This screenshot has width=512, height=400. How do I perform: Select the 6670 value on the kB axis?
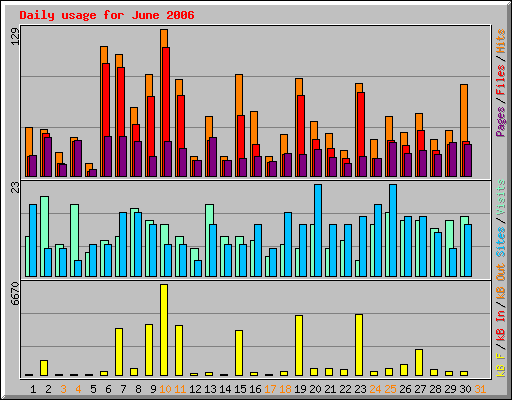point(16,294)
